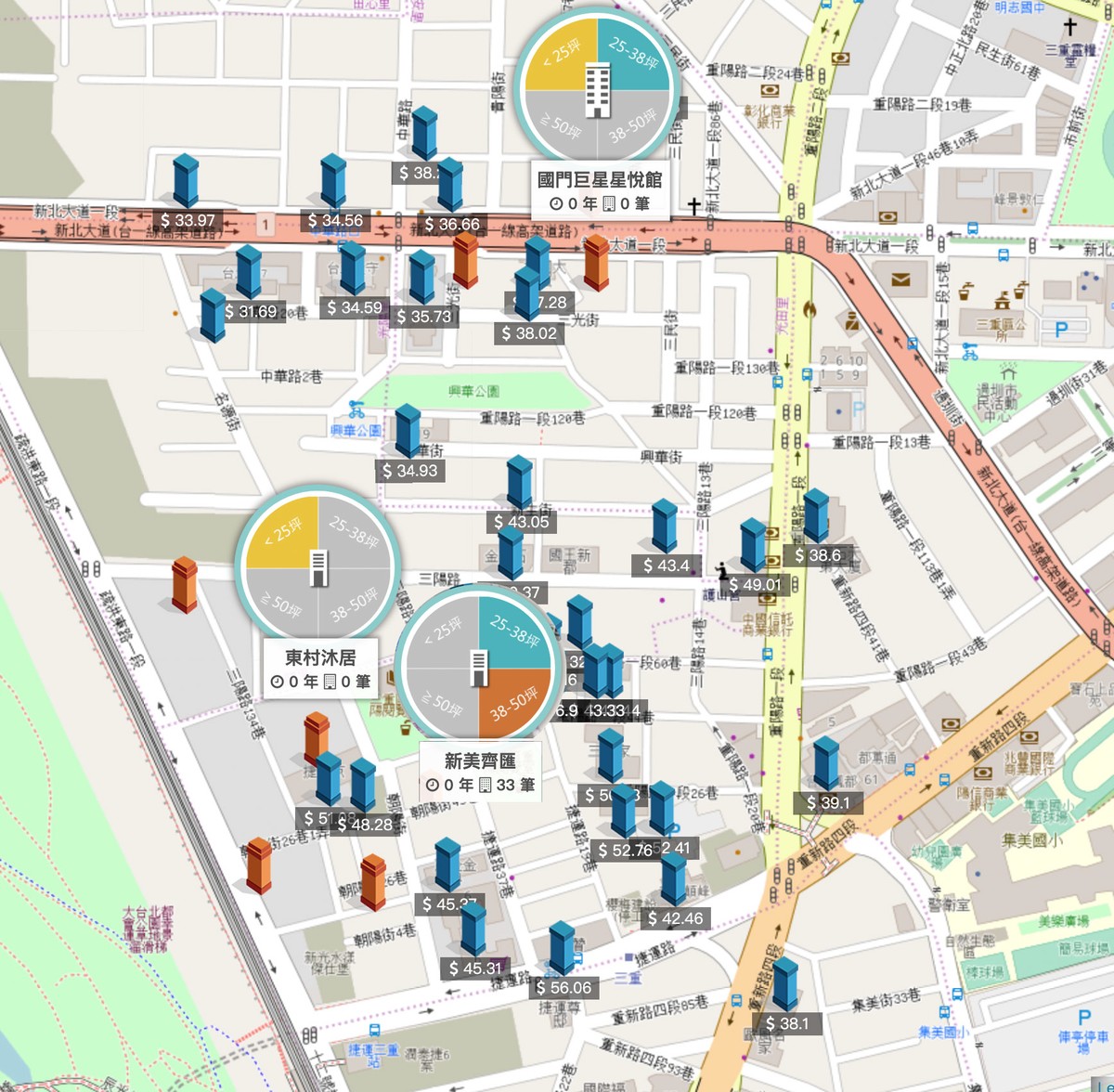Click the building marker priced $39.1

[826, 762]
